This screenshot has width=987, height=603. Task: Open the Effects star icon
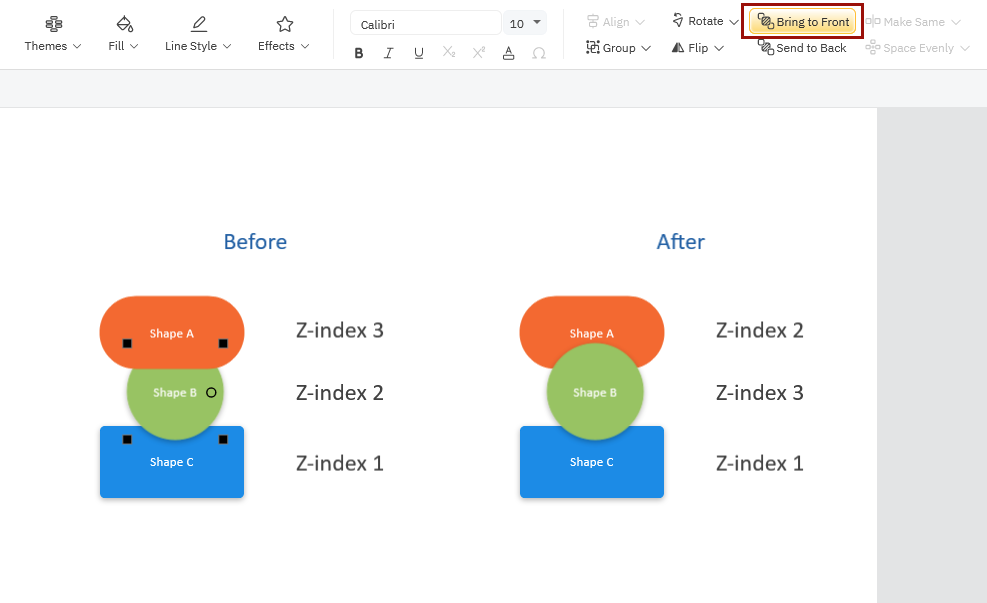click(x=284, y=24)
